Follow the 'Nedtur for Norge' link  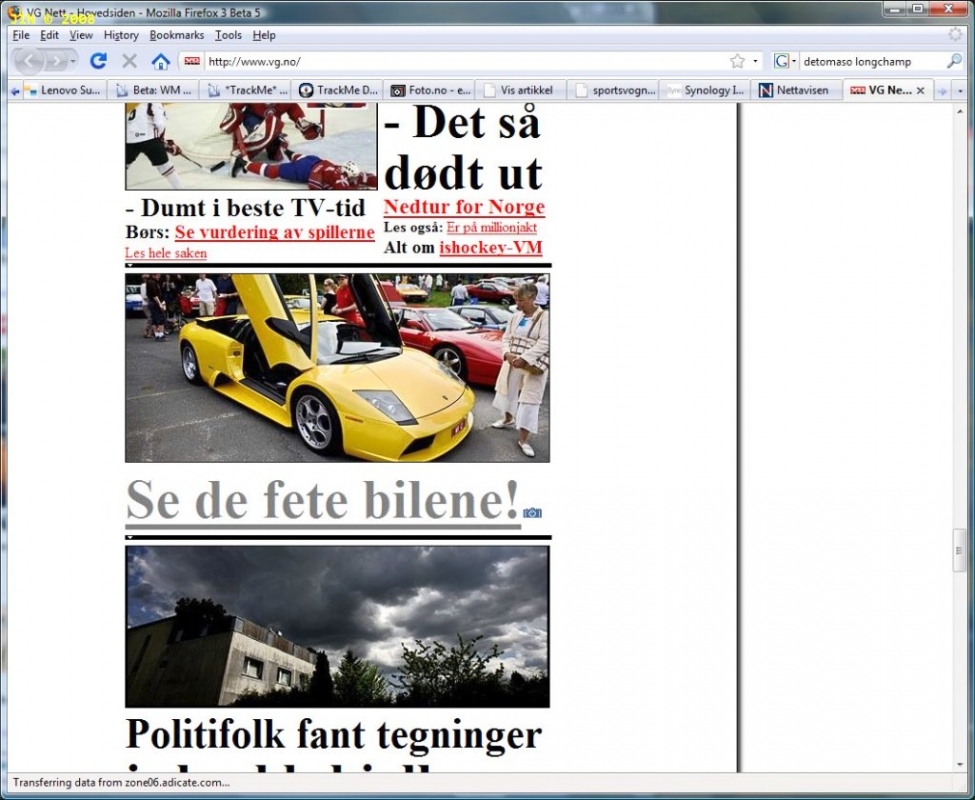point(464,207)
